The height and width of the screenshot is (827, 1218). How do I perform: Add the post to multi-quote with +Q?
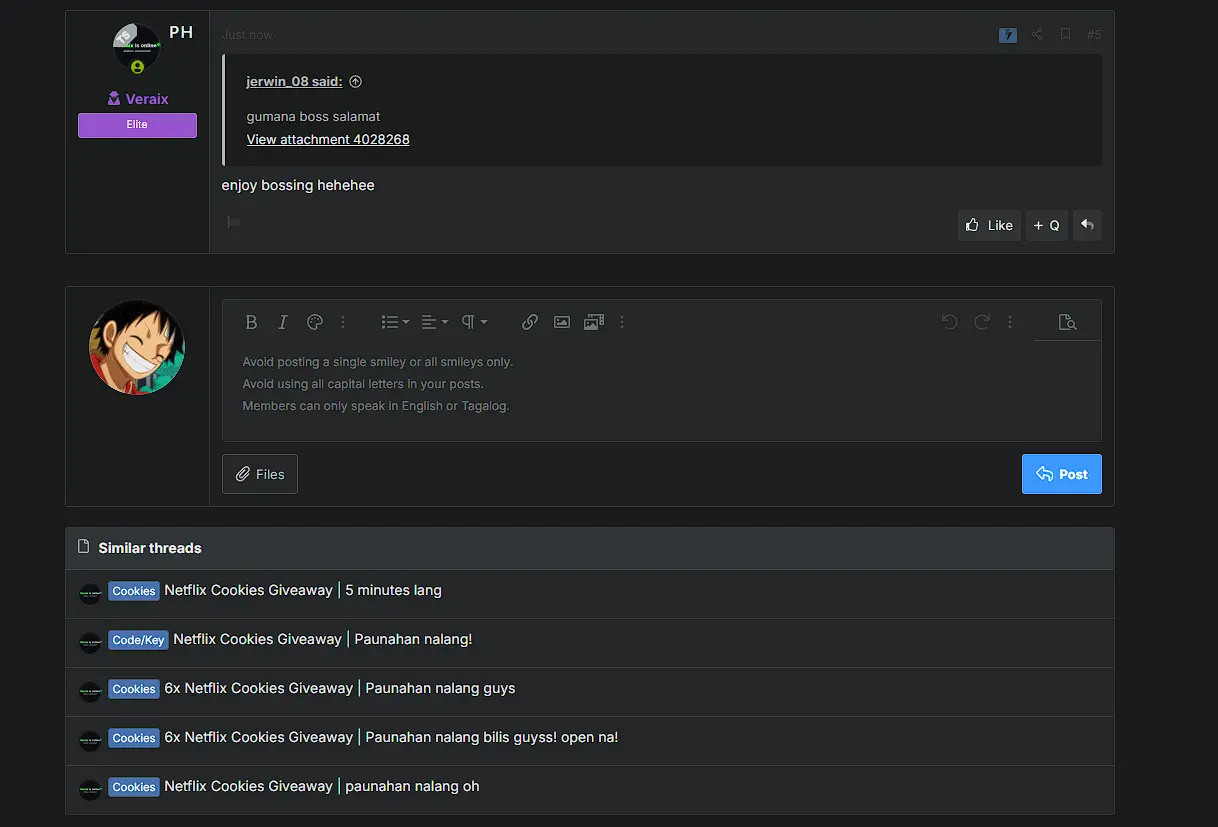point(1047,225)
